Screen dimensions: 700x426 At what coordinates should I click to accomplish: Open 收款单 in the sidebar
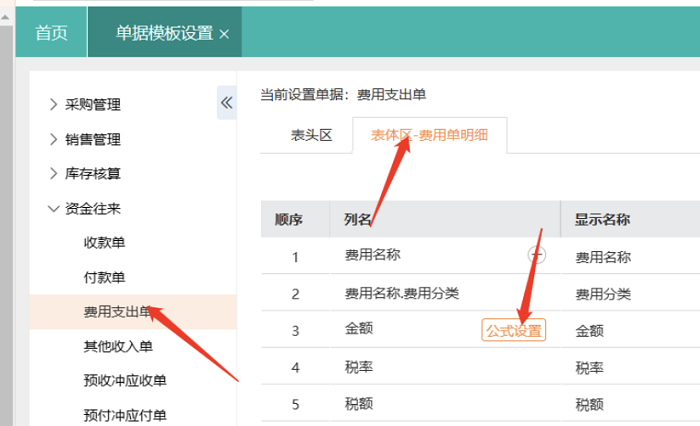pyautogui.click(x=104, y=242)
